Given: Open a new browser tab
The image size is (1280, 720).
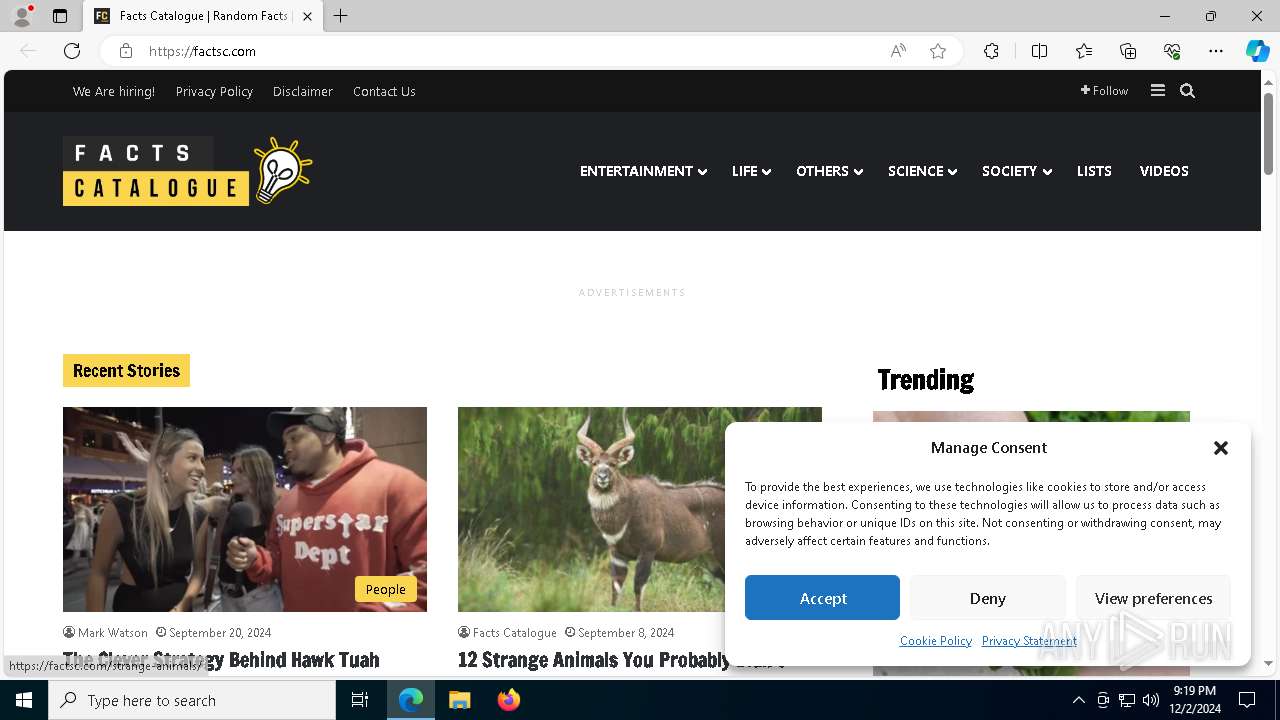Looking at the screenshot, I should [341, 16].
